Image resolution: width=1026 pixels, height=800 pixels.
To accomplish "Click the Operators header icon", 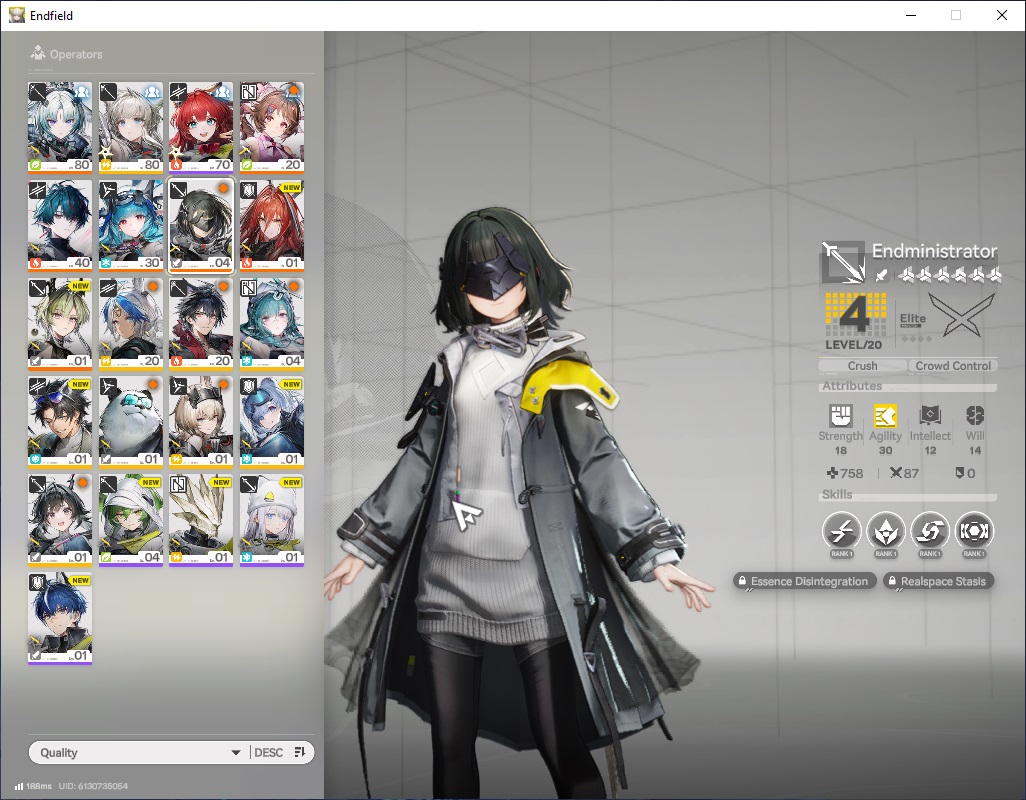I will click(38, 53).
